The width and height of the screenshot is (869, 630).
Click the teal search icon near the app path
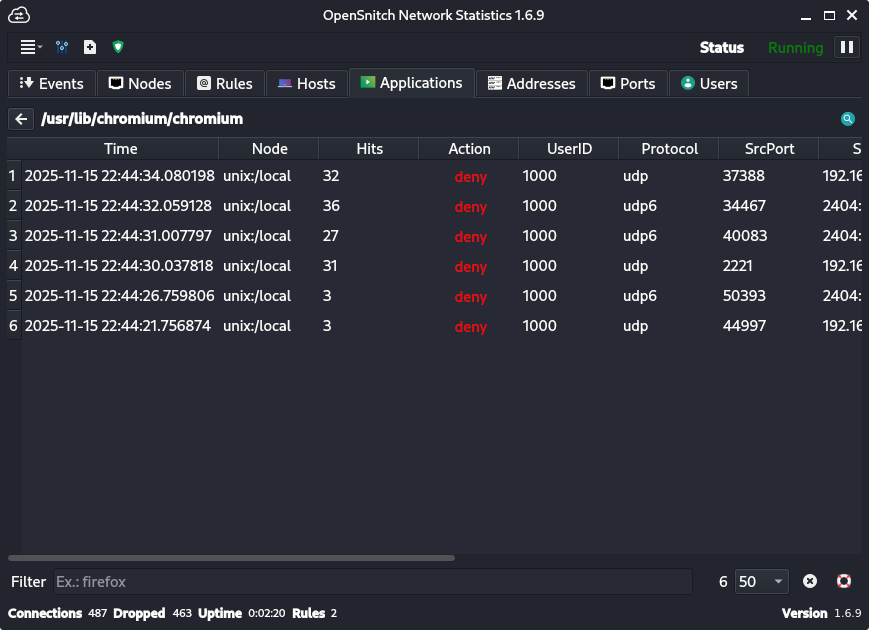(848, 119)
